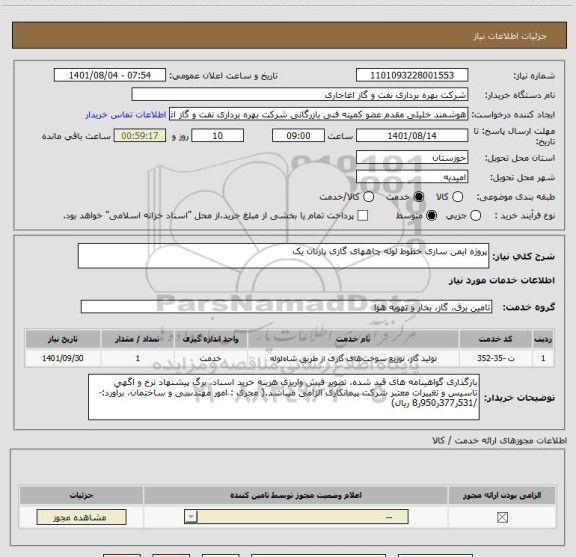Click the province field خوزستان

[x=412, y=158]
